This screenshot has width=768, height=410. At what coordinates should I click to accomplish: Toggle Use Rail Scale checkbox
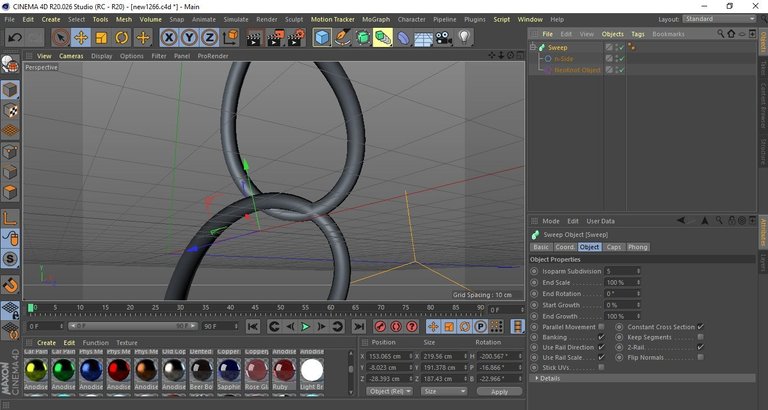click(601, 357)
